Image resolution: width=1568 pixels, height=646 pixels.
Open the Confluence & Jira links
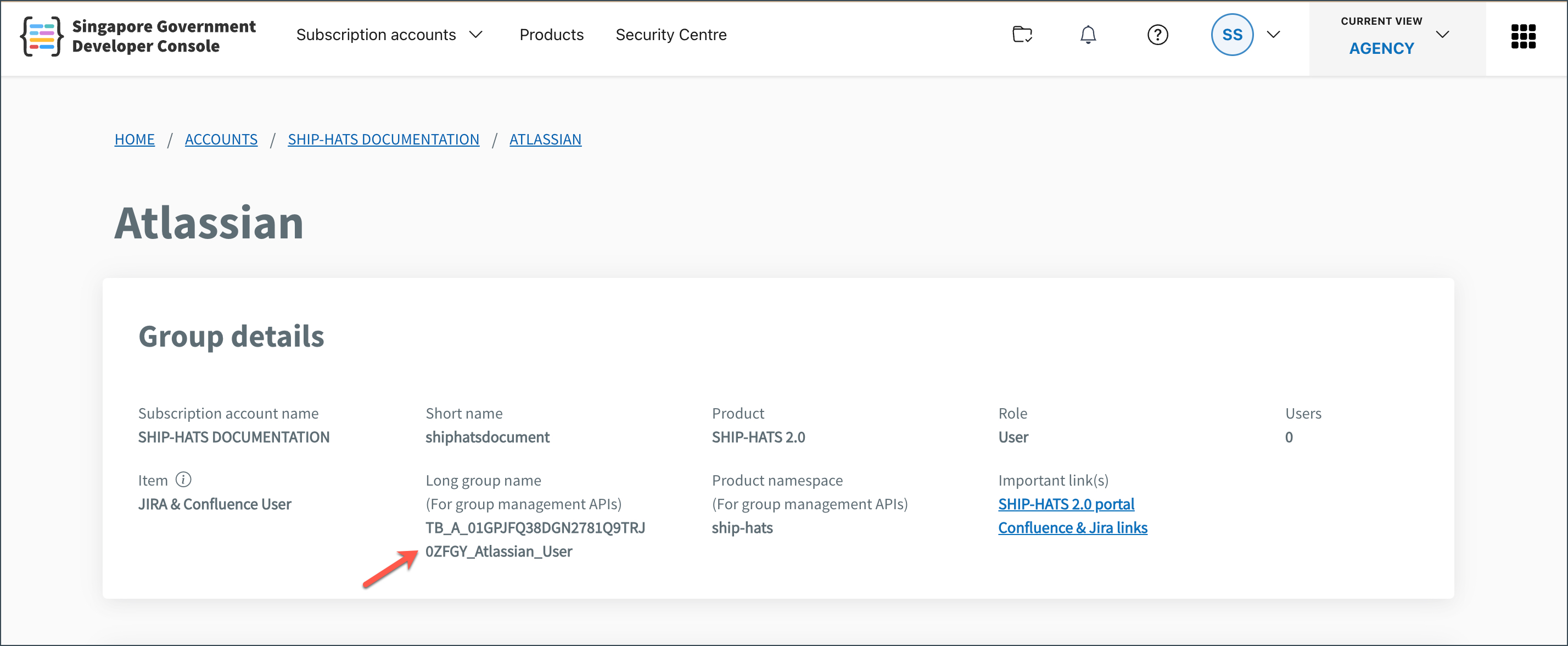pos(1073,528)
